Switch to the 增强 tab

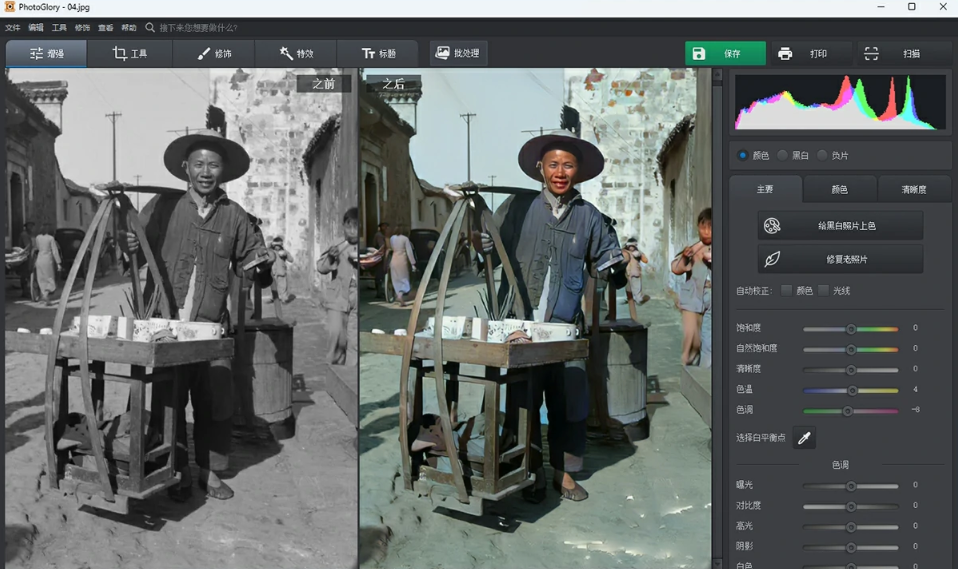(46, 54)
